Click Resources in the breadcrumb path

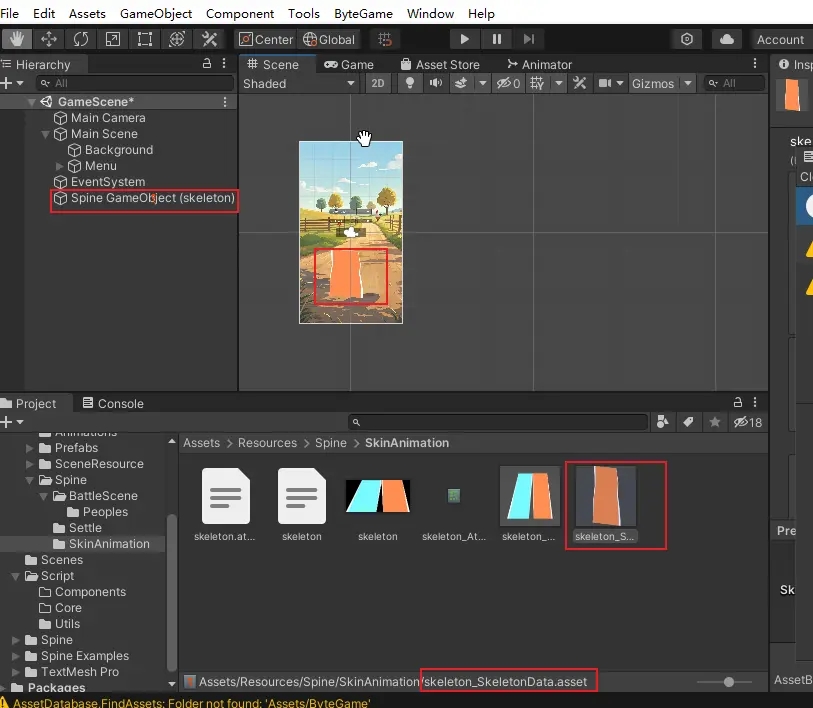(267, 443)
